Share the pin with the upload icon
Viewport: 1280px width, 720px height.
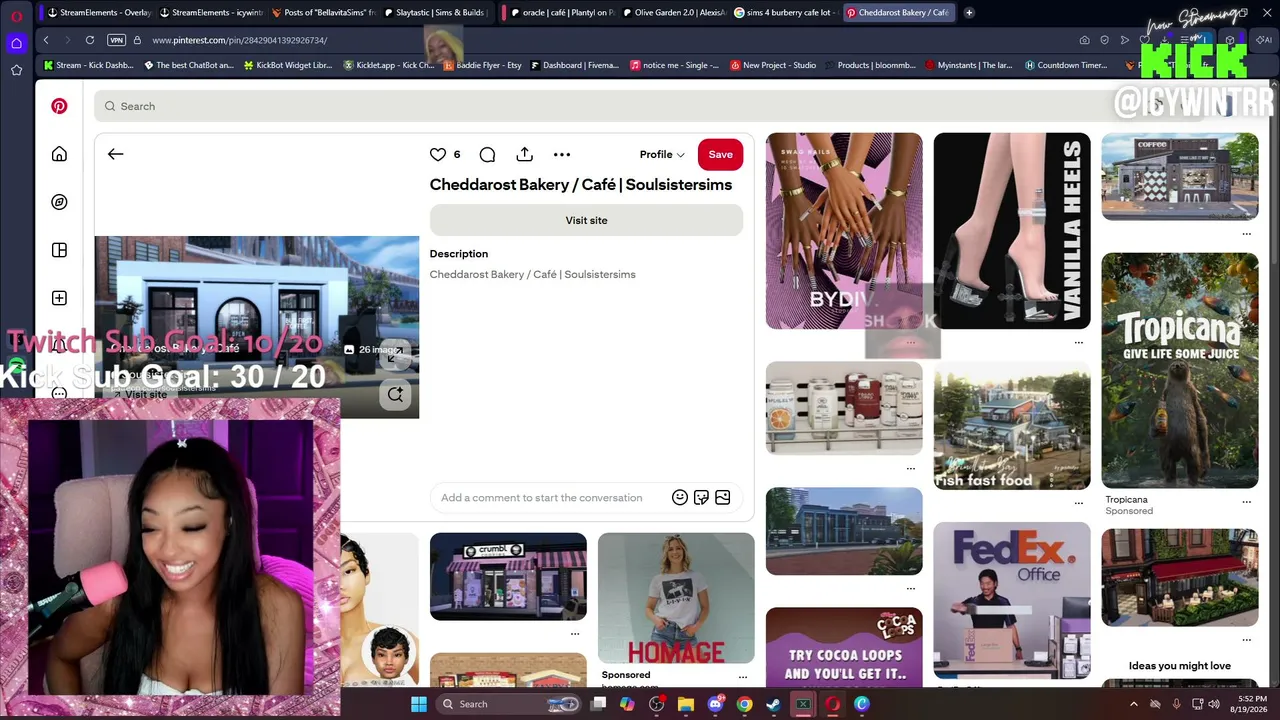pos(524,154)
